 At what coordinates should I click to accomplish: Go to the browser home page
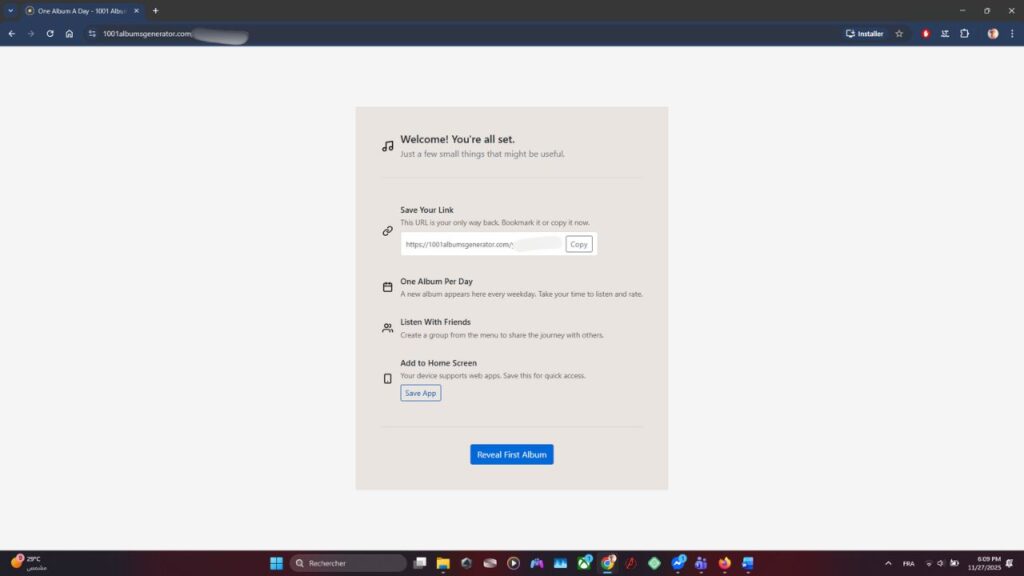click(69, 33)
